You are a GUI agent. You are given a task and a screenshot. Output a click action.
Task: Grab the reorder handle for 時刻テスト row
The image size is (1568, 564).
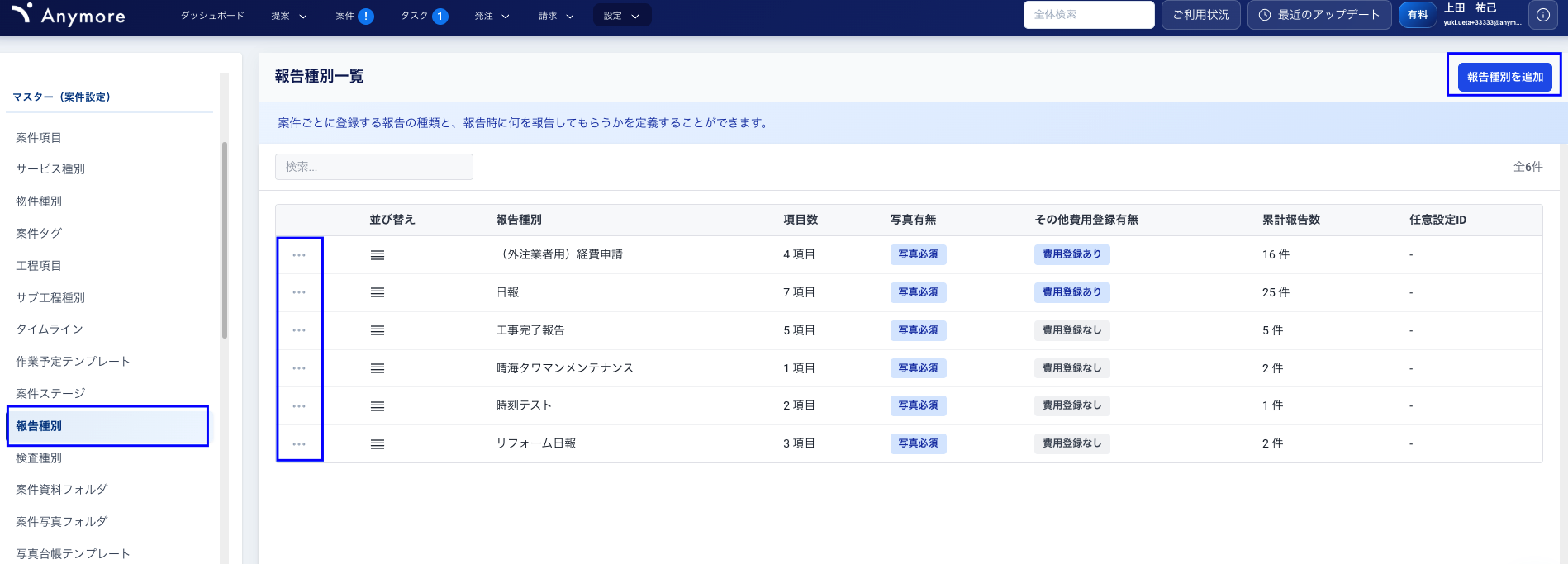378,406
